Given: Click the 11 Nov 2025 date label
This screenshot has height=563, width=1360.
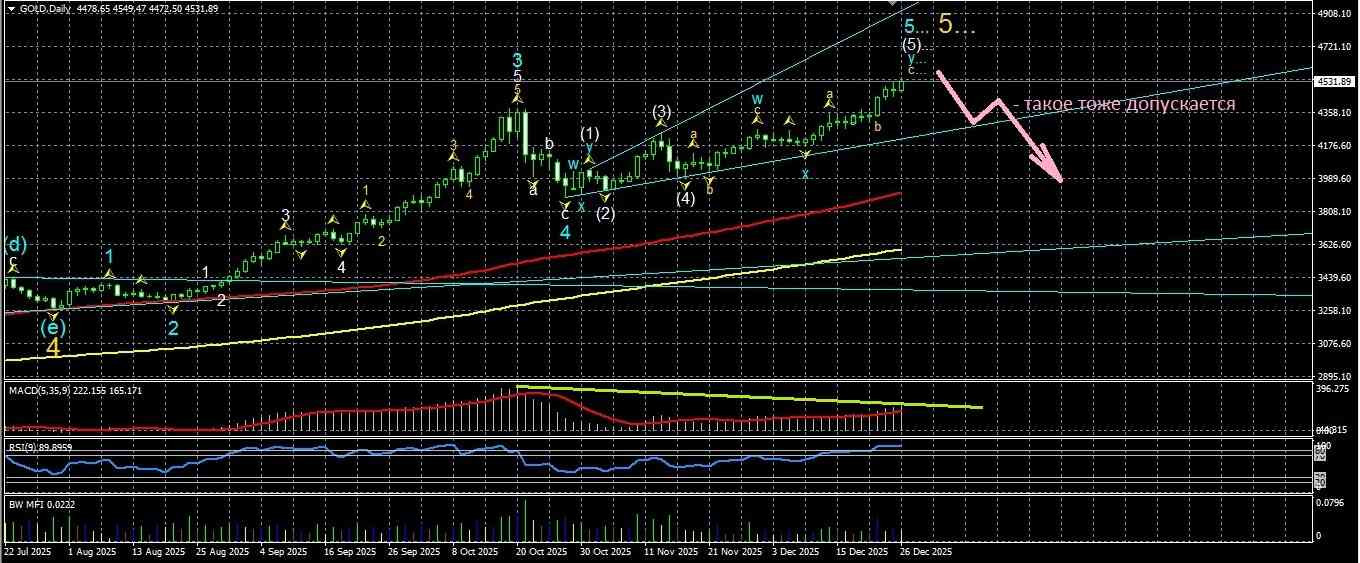Looking at the screenshot, I should pos(670,551).
